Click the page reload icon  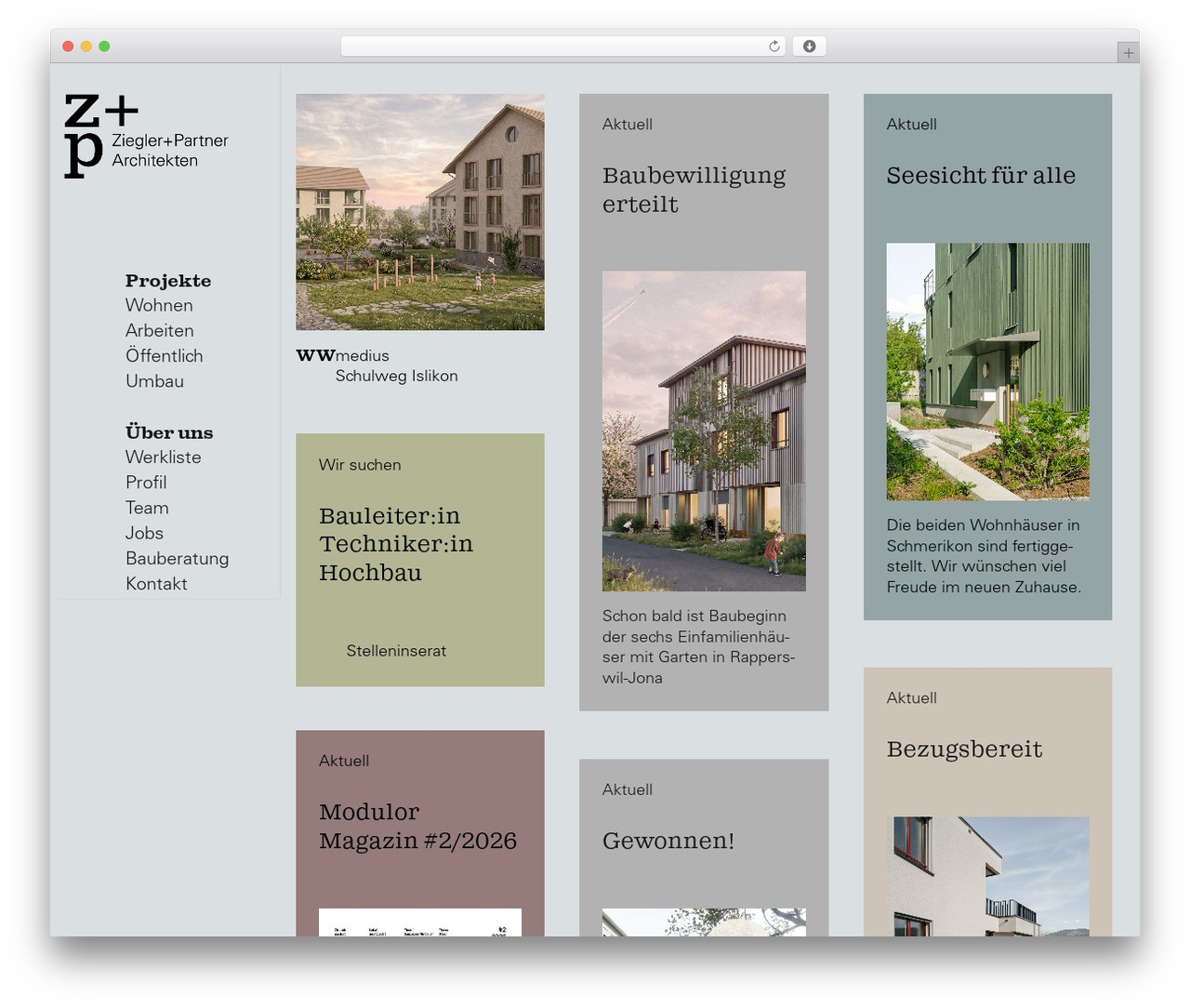tap(773, 46)
